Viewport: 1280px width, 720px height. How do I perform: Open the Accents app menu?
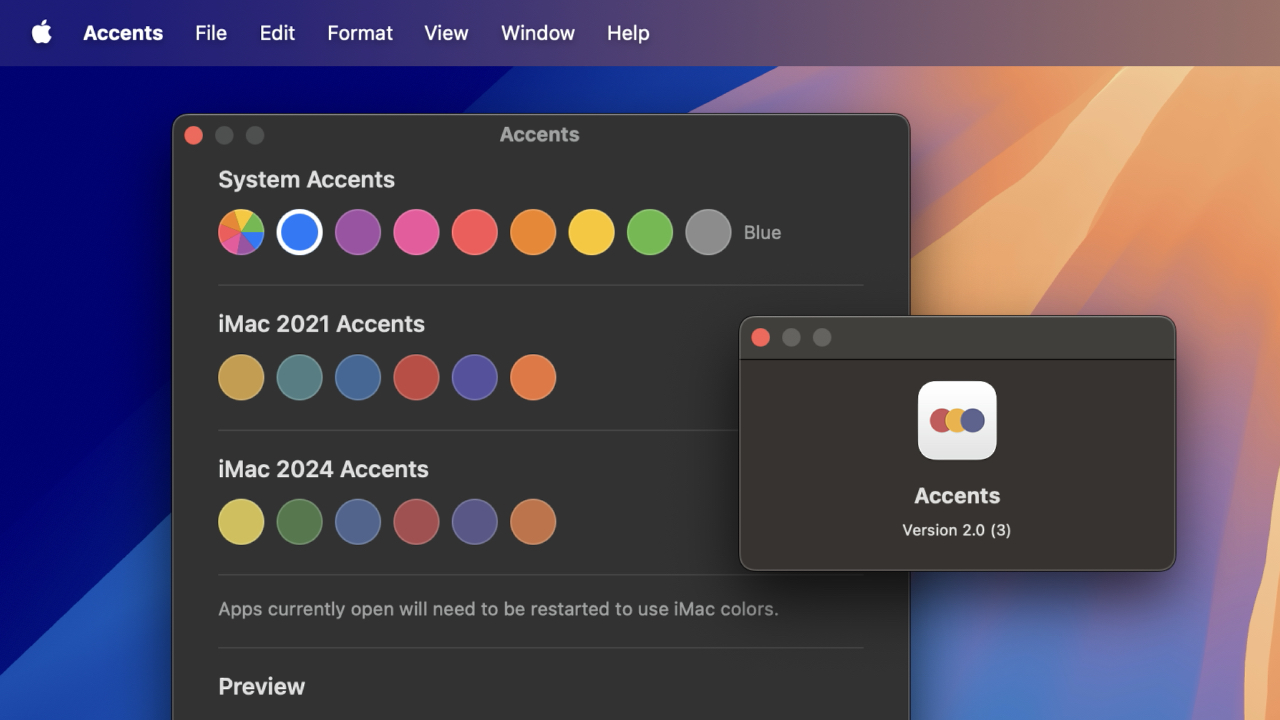tap(123, 33)
